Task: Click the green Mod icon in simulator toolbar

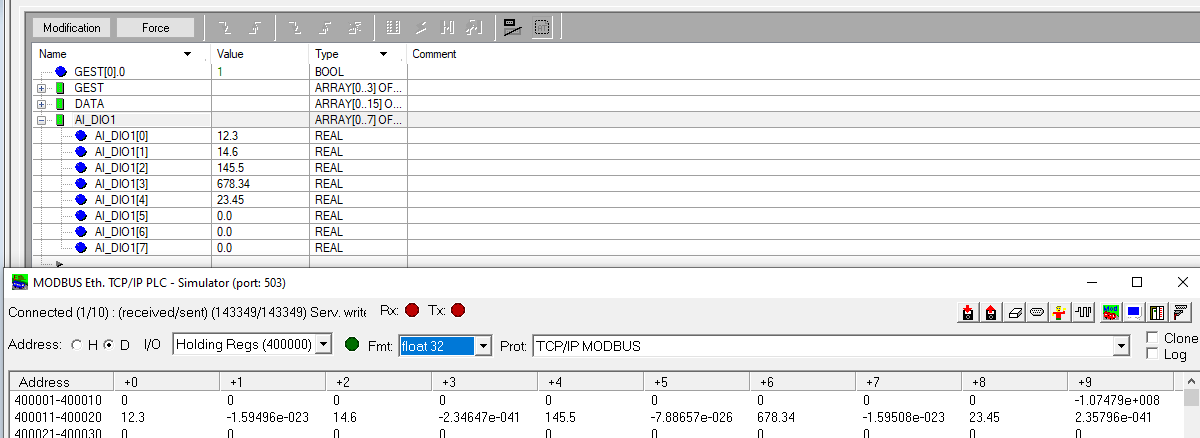Action: (1110, 313)
